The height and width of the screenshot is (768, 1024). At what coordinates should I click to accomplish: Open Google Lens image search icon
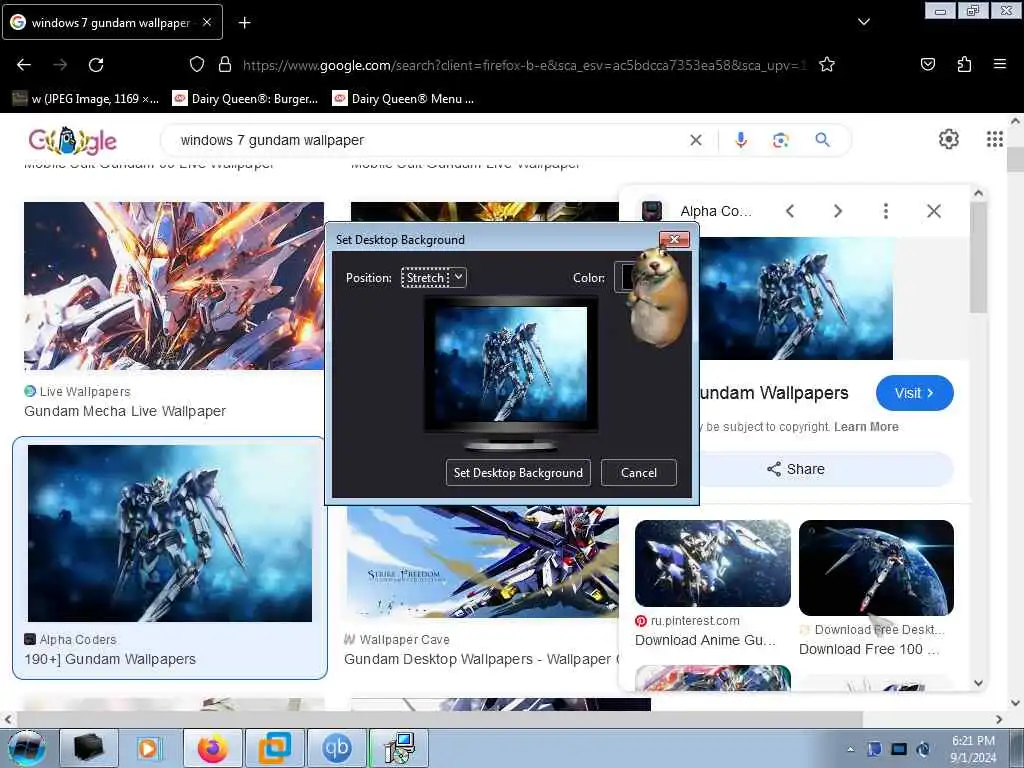[x=780, y=140]
